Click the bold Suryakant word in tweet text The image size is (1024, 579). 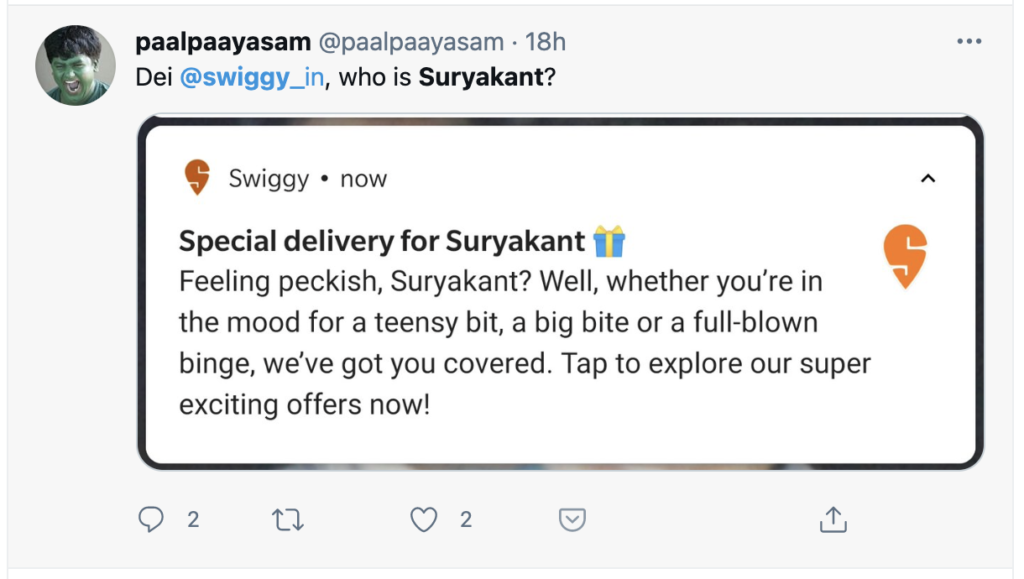click(480, 77)
